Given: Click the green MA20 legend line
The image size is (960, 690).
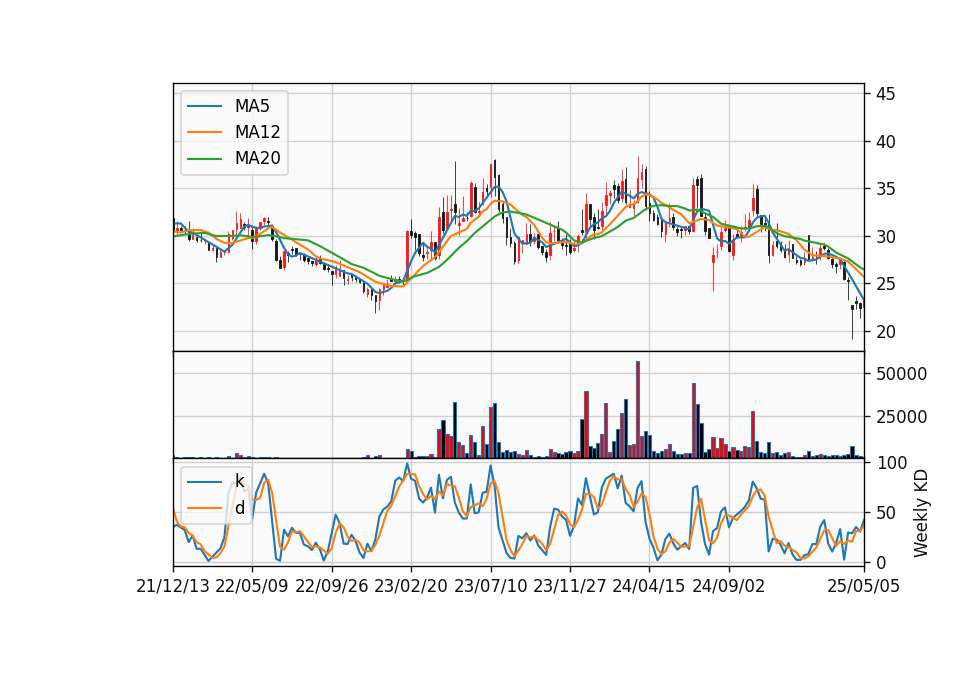Looking at the screenshot, I should (204, 159).
